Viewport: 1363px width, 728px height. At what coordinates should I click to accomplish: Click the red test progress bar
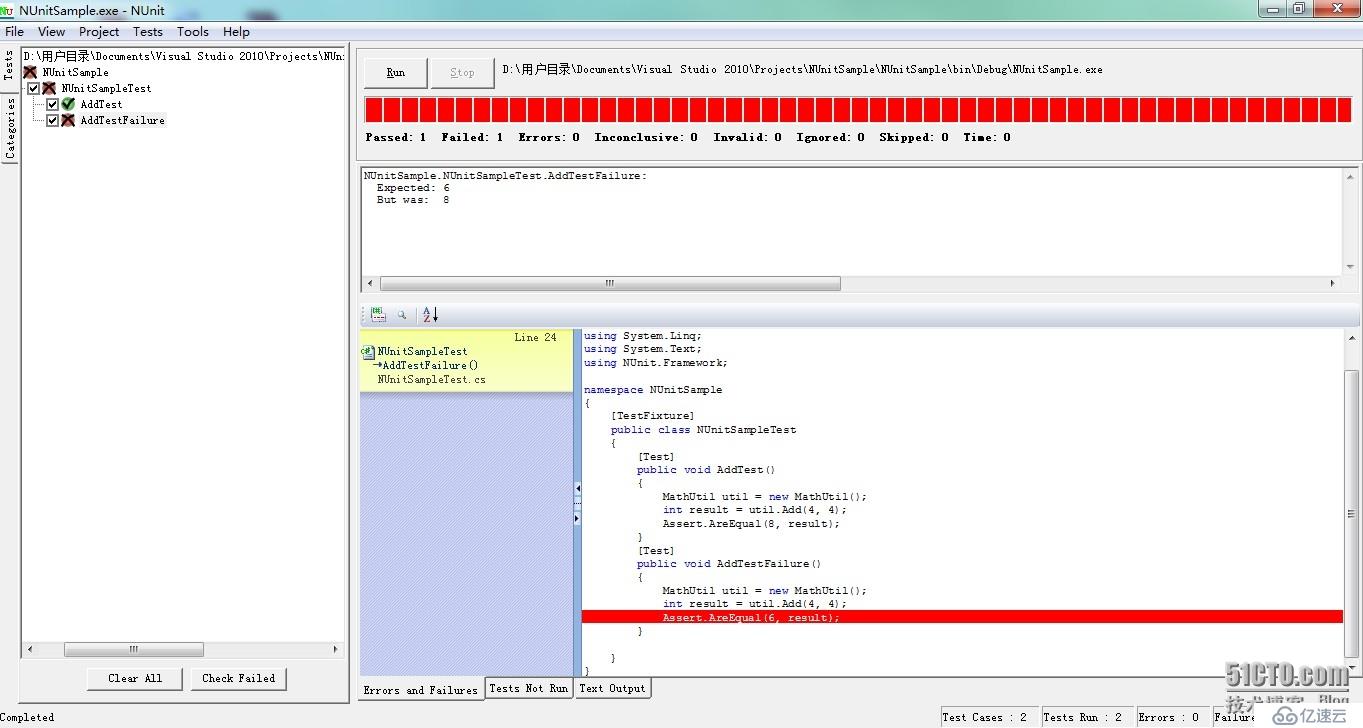(858, 110)
